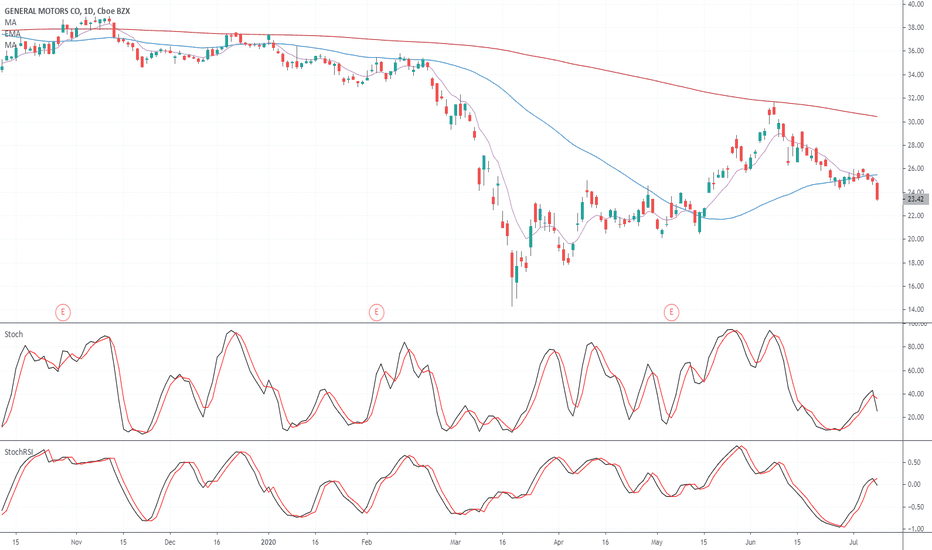
Task: Click the -0.50 level on StochRSI axis
Action: click(x=913, y=507)
